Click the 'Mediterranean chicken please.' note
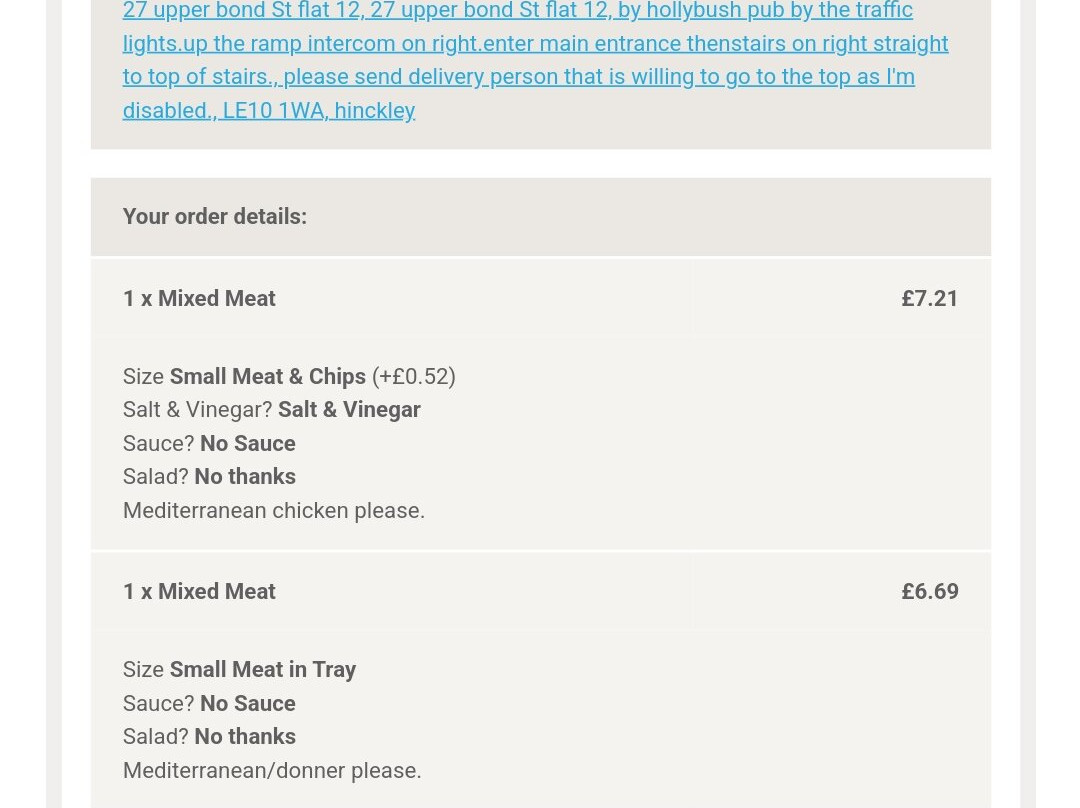 (x=274, y=510)
